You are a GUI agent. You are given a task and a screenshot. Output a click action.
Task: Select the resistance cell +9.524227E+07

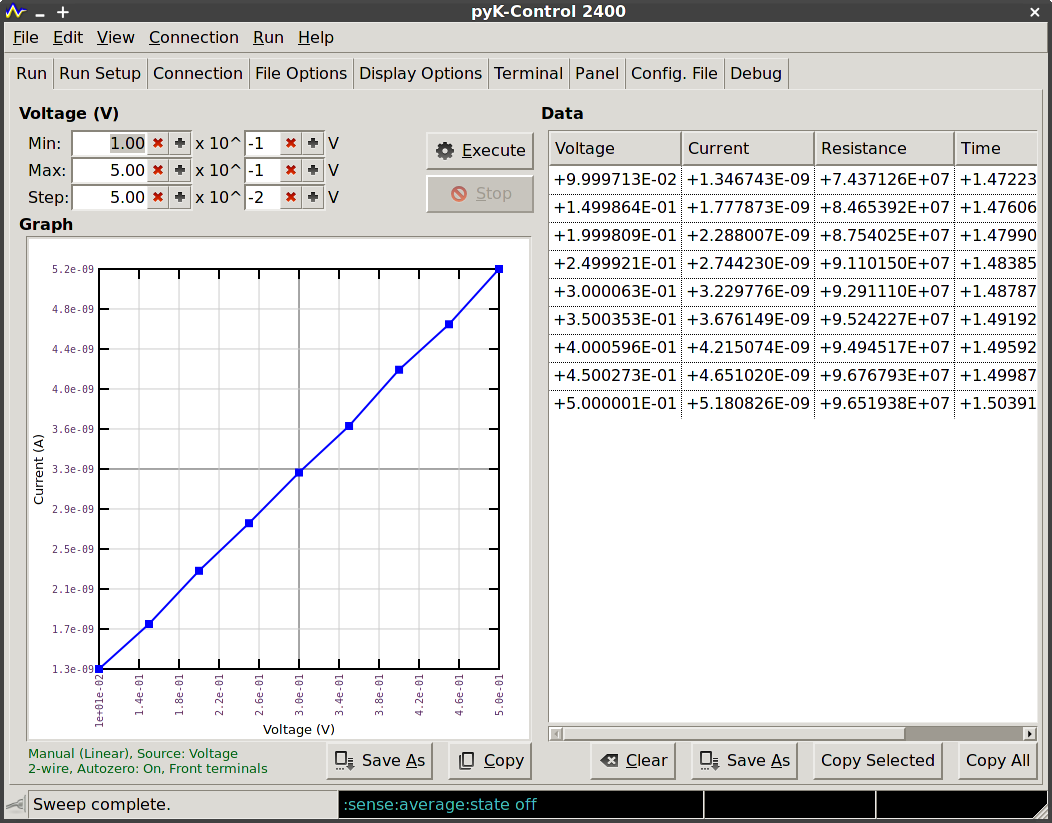click(884, 319)
